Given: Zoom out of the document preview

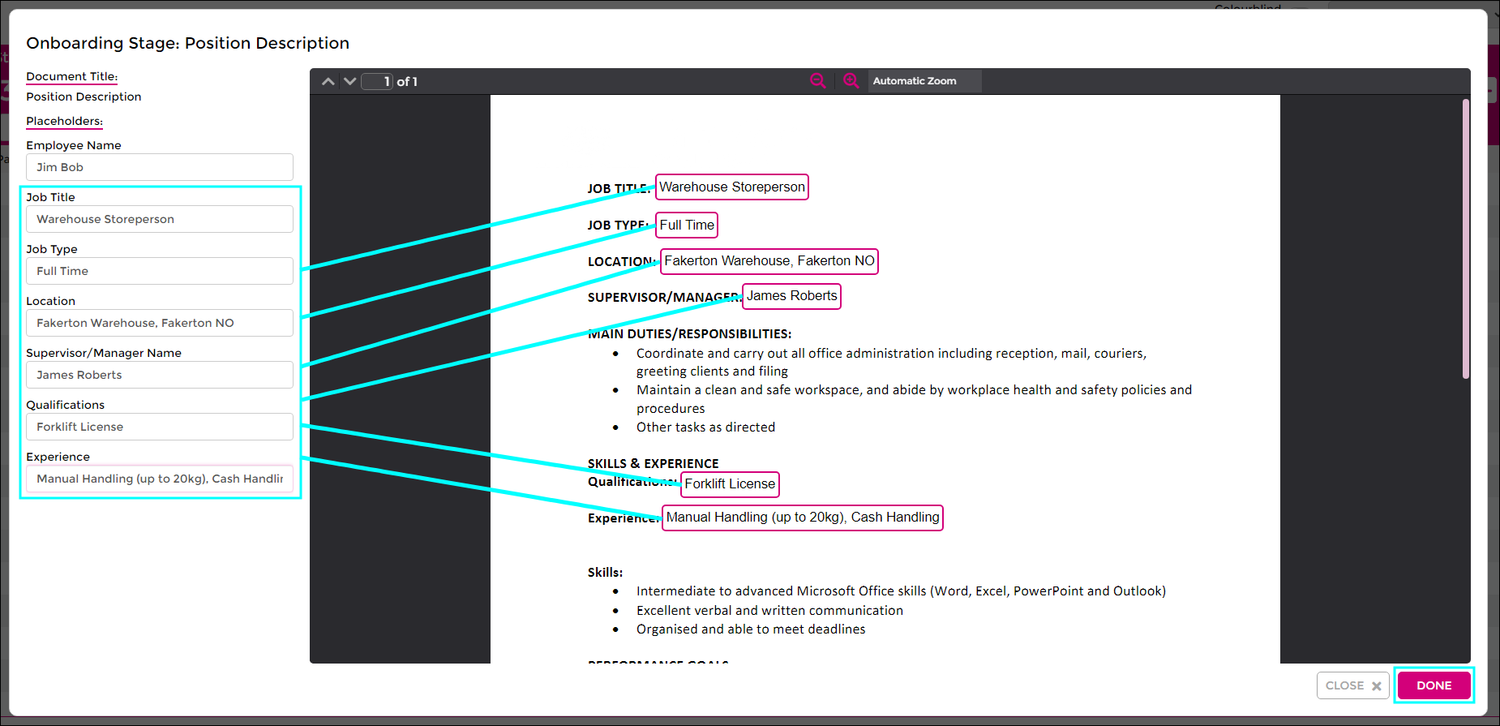Looking at the screenshot, I should [x=818, y=81].
